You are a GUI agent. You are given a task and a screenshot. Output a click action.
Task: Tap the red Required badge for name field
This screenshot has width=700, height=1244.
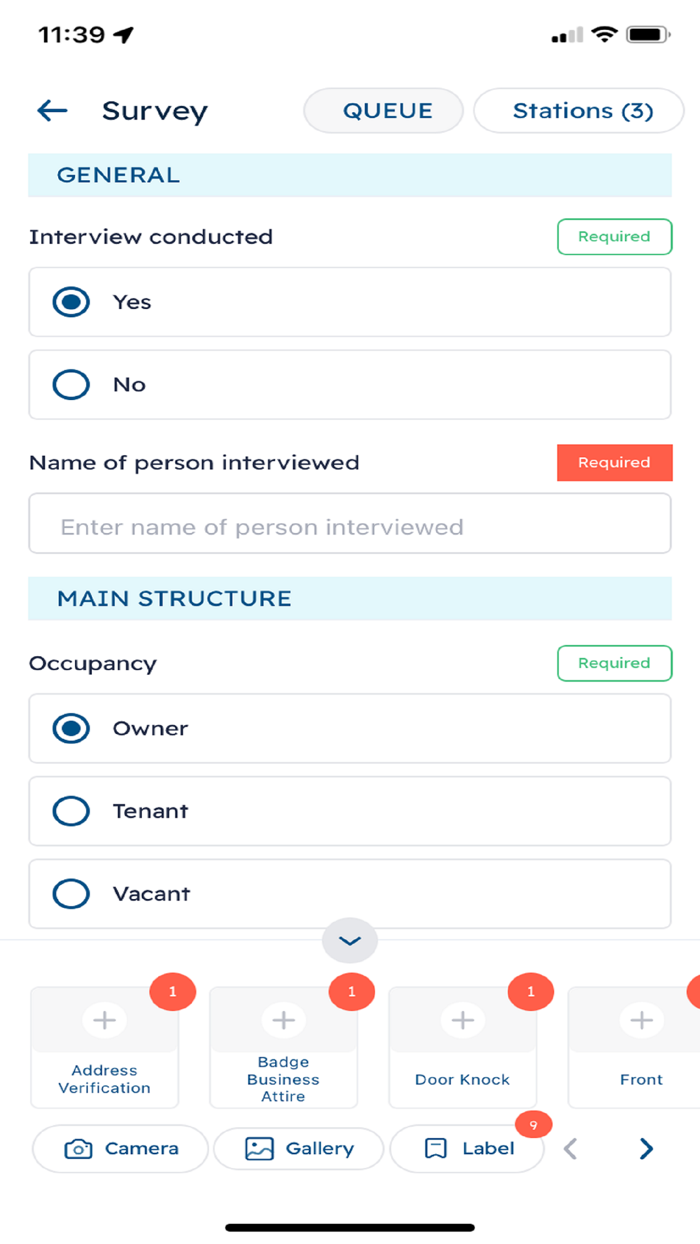[x=614, y=463]
